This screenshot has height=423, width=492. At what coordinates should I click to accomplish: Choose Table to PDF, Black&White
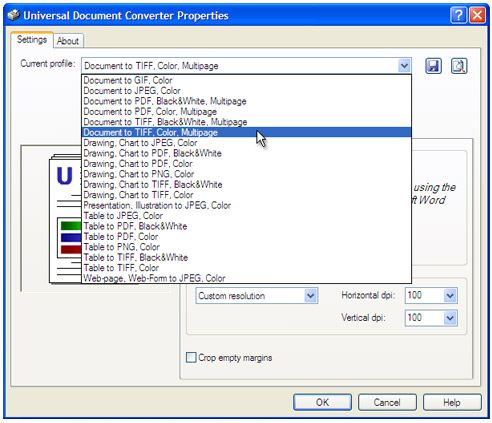tap(246, 226)
